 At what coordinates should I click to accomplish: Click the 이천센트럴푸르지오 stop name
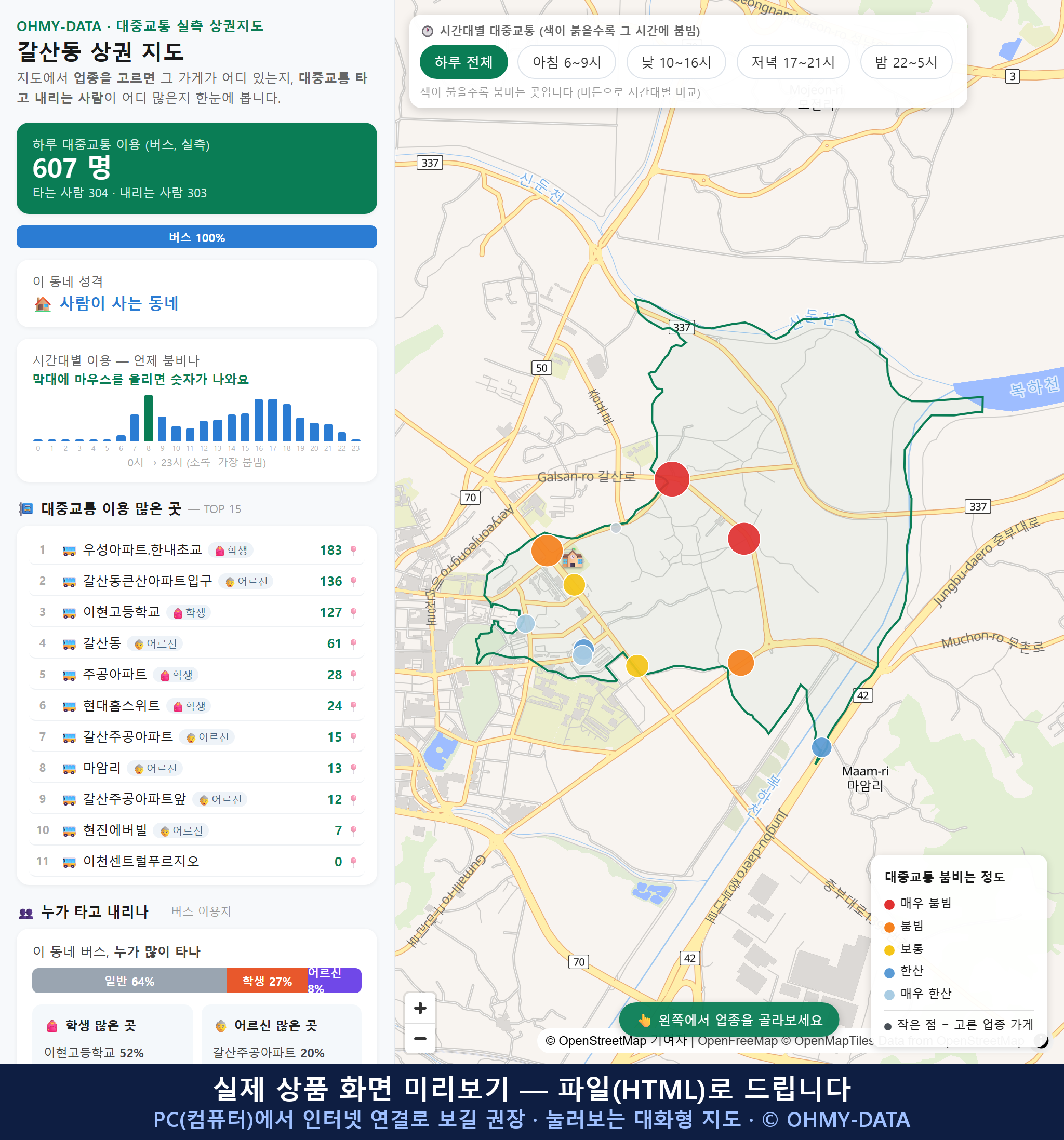click(141, 861)
